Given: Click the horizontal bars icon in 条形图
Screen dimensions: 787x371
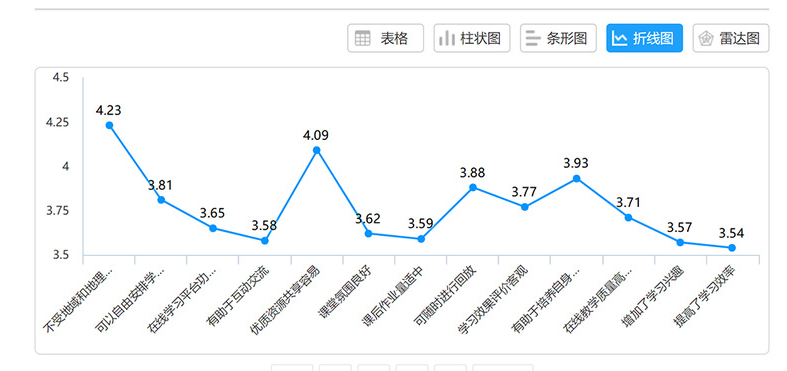Looking at the screenshot, I should click(533, 39).
